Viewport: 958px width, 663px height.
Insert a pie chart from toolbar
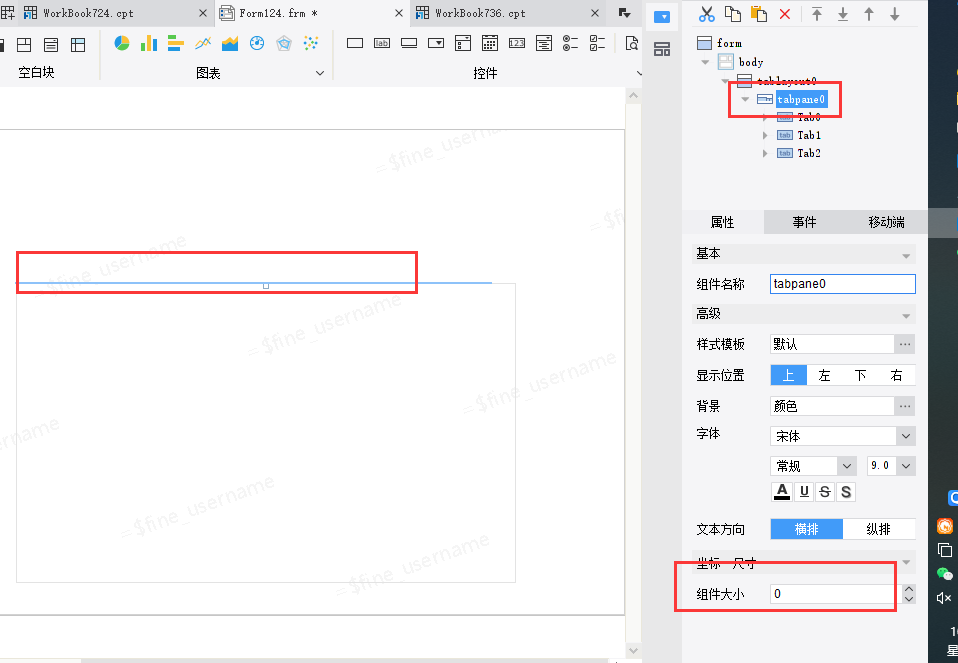coord(122,43)
